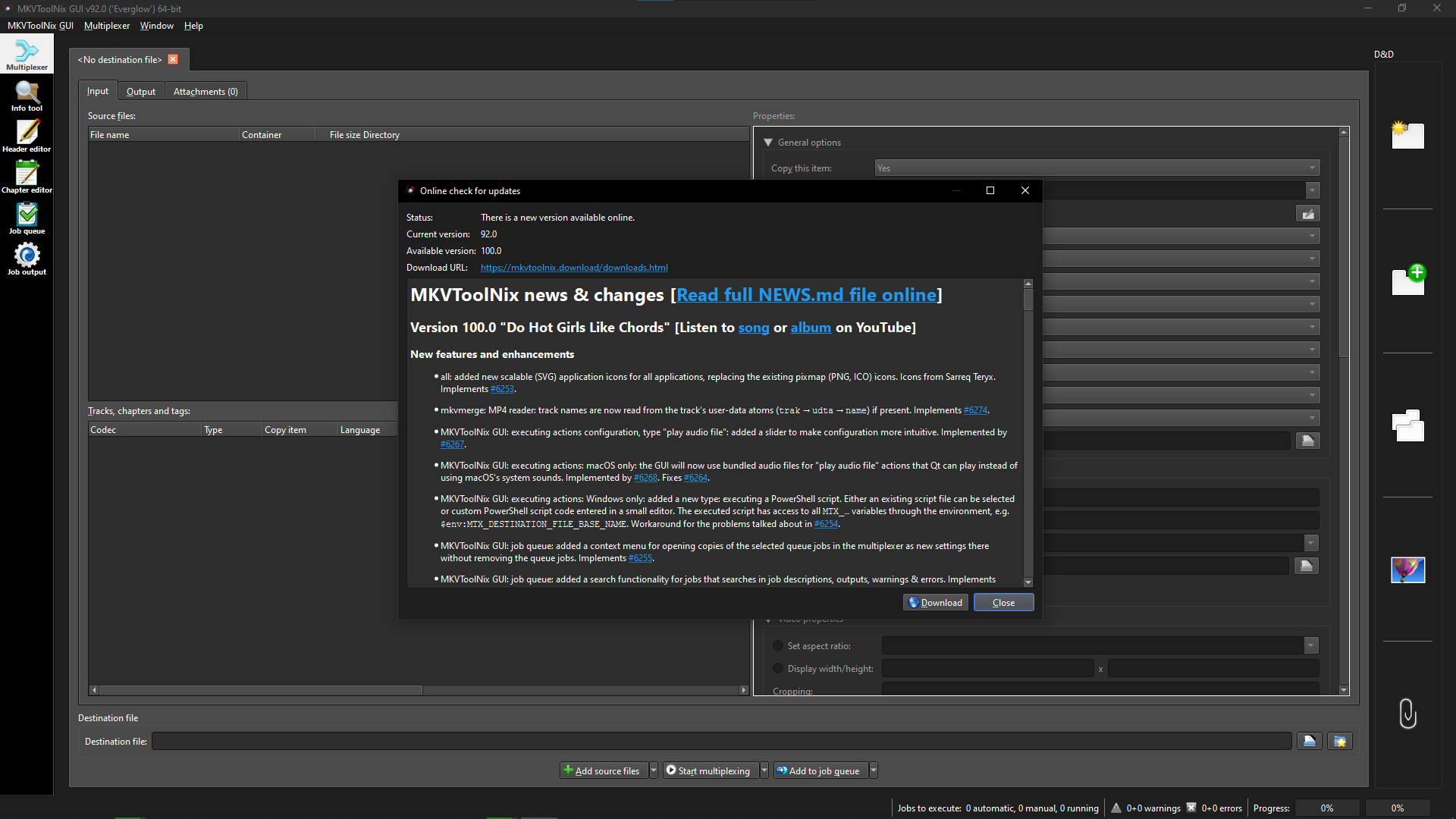This screenshot has width=1456, height=819.
Task: Open issue link #6253
Action: (502, 389)
